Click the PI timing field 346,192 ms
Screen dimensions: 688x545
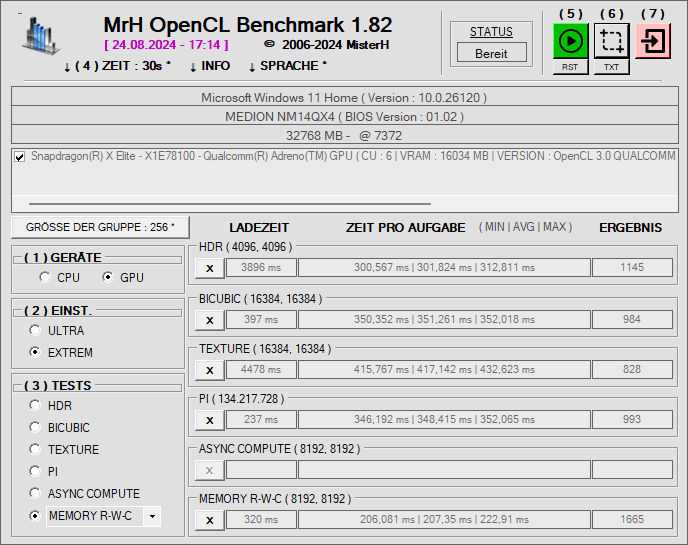coord(444,420)
